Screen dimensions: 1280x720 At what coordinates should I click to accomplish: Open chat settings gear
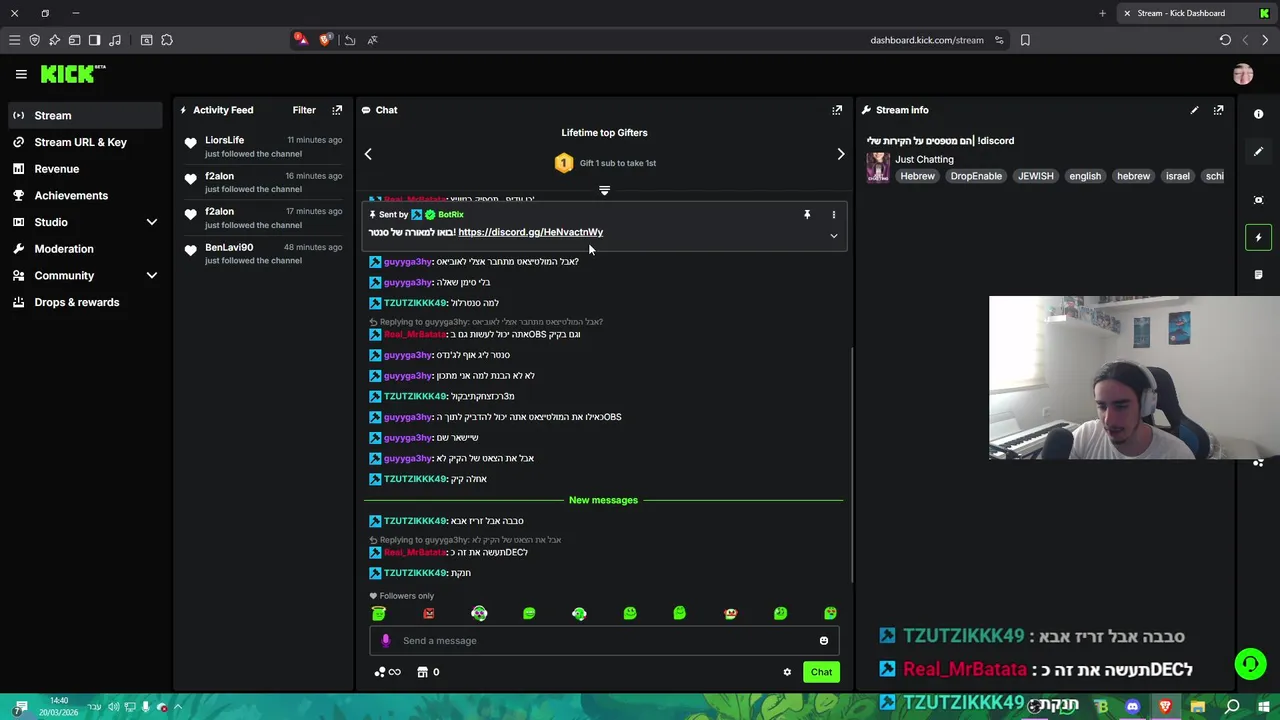coord(787,672)
